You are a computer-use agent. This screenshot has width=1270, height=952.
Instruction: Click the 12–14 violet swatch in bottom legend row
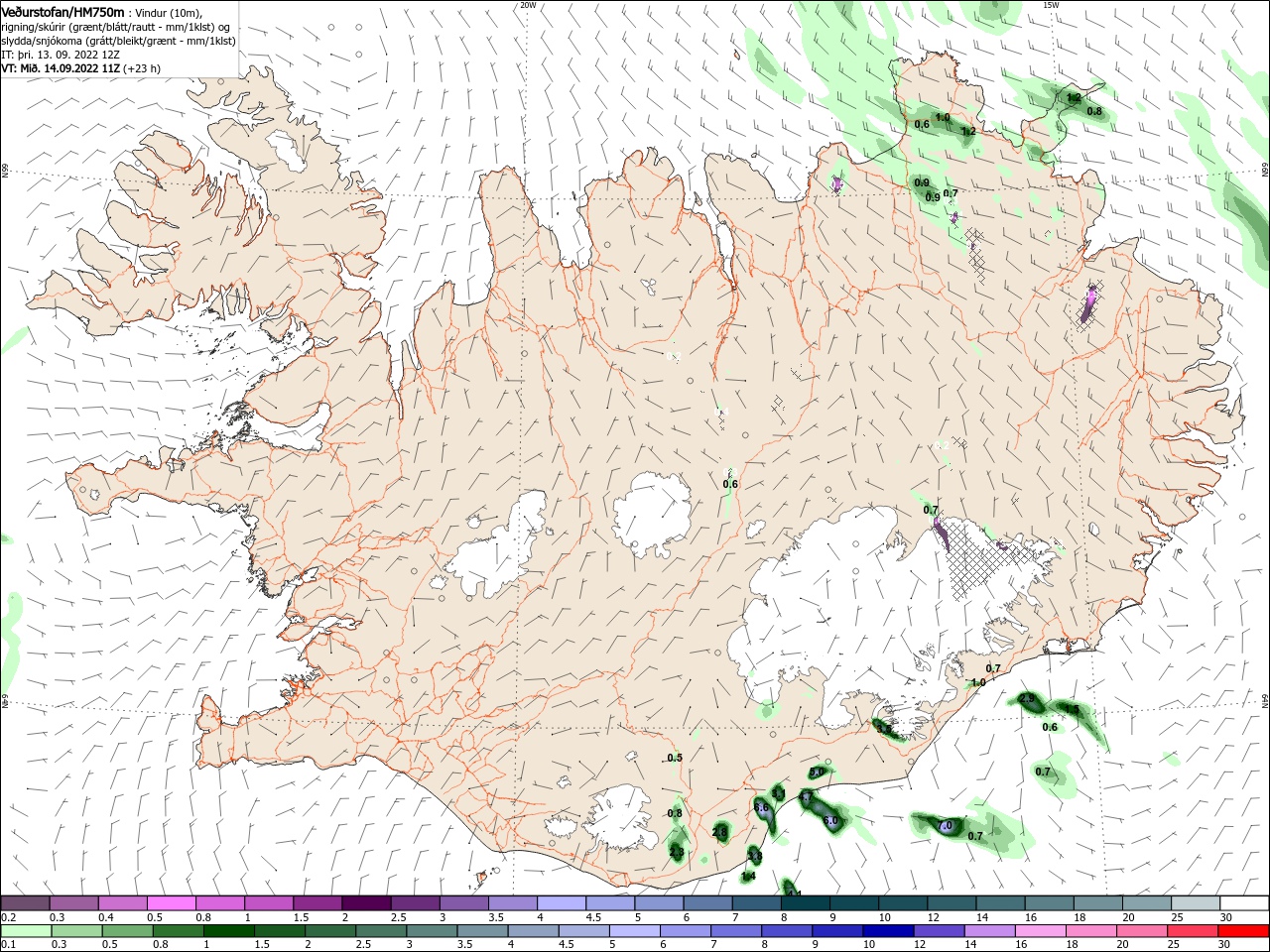coord(939,931)
